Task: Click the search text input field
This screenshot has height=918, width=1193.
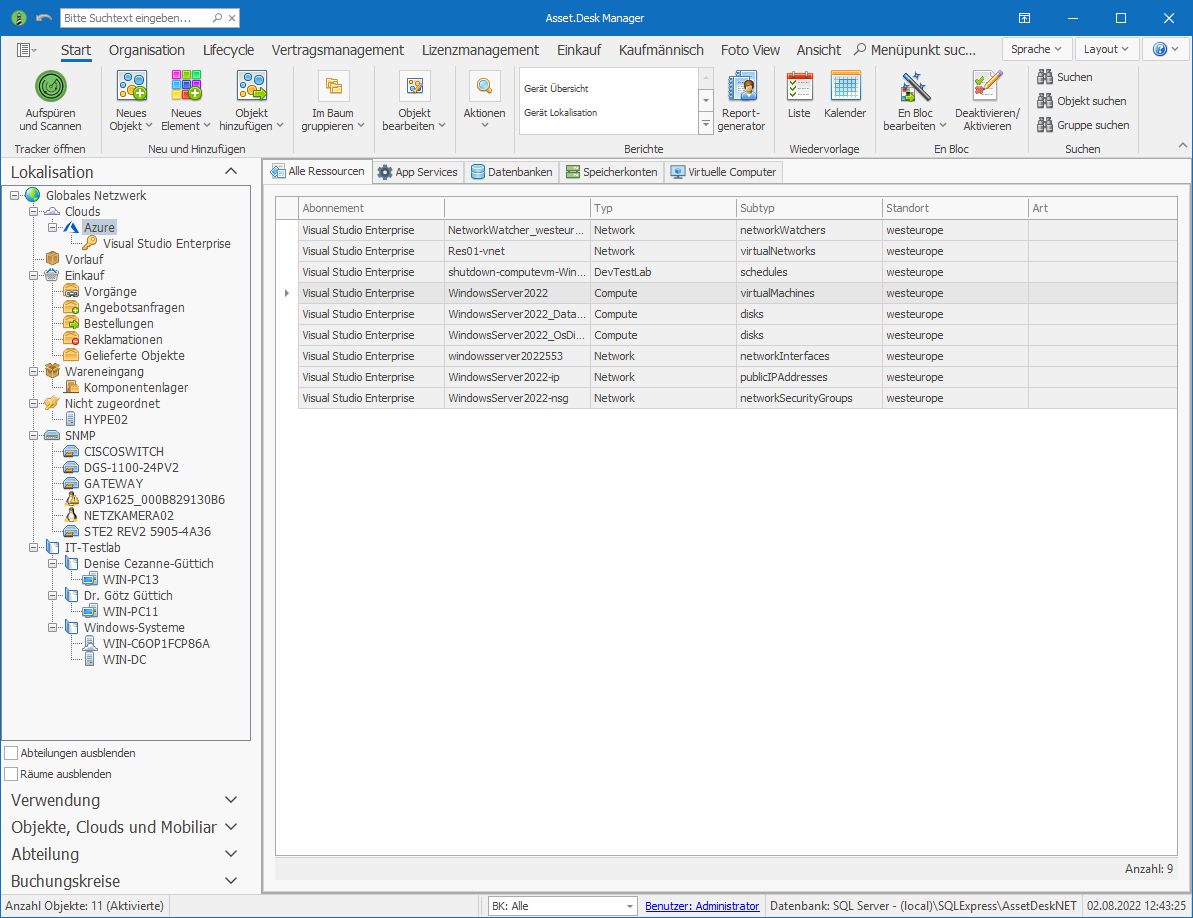Action: 135,18
